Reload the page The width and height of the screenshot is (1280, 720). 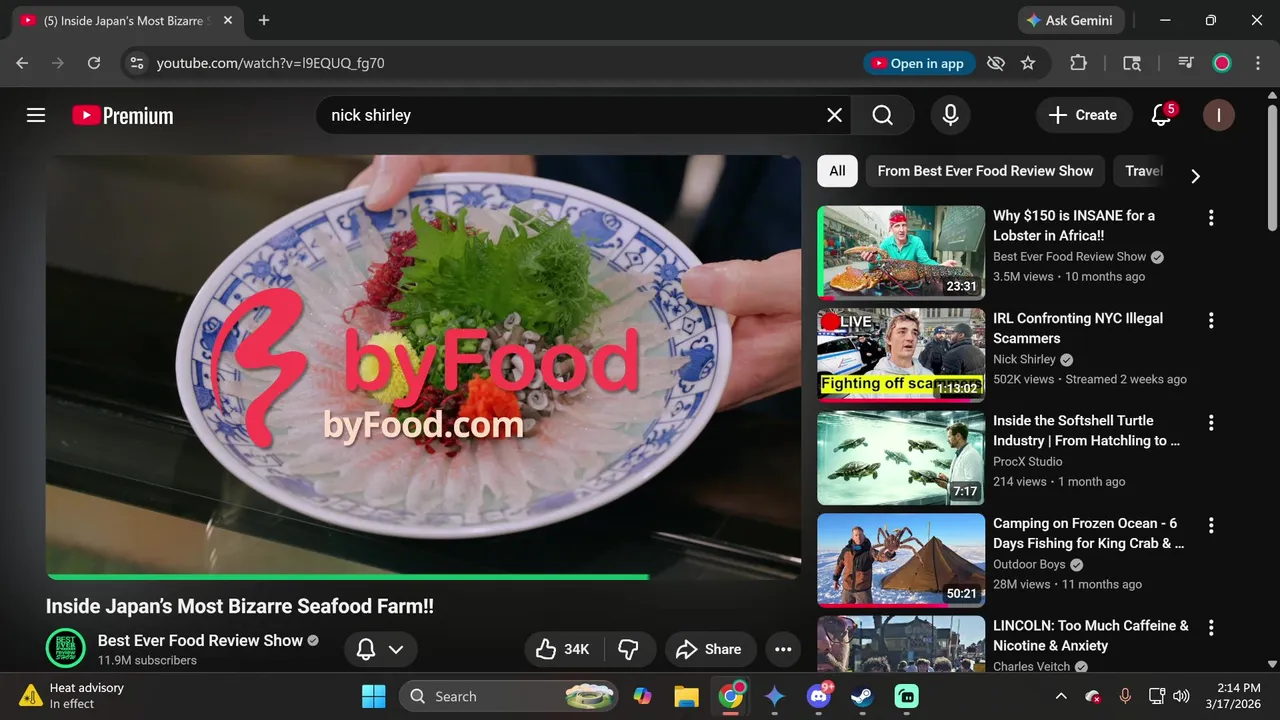tap(94, 63)
